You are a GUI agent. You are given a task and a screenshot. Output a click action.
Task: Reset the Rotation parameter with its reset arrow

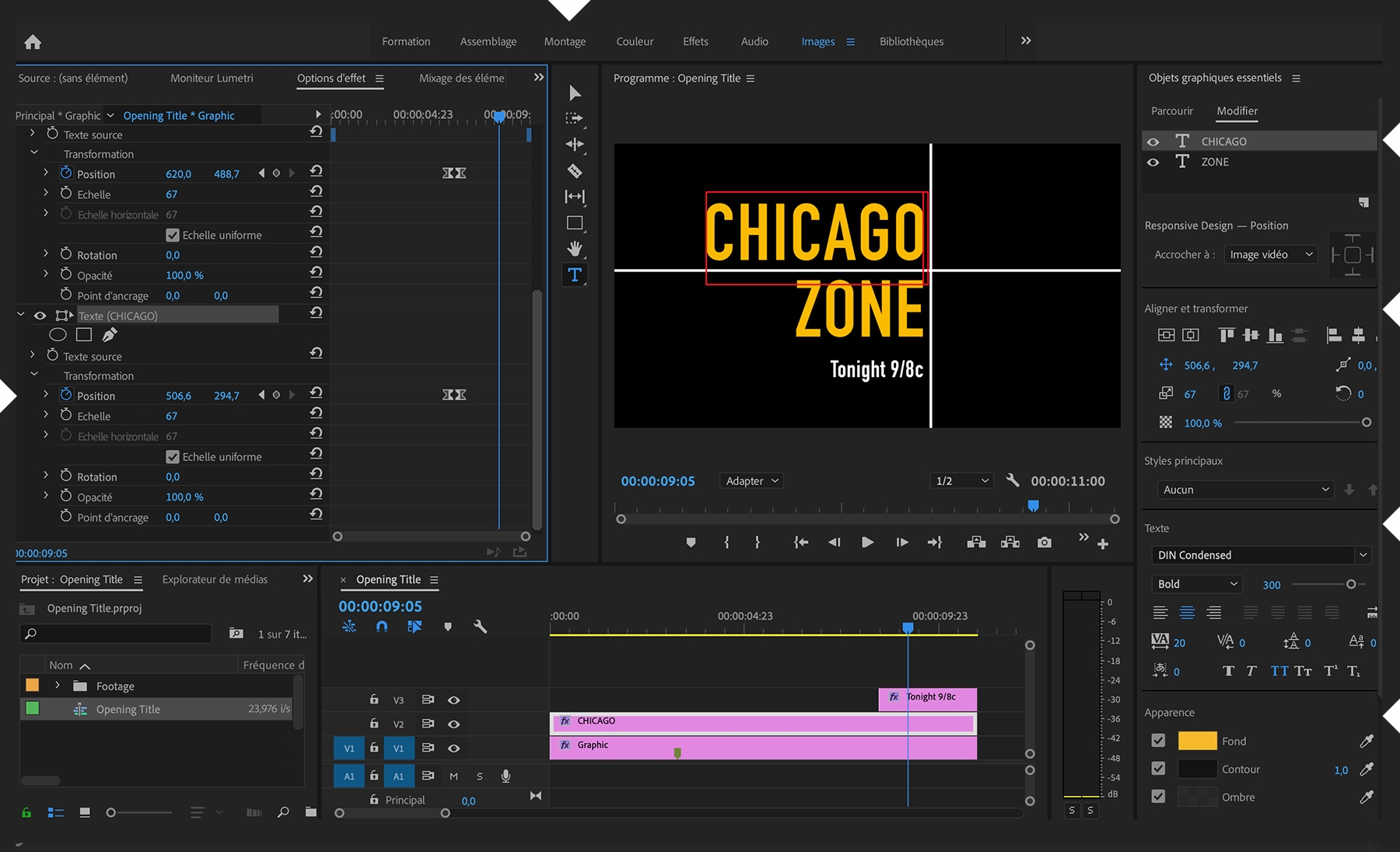[x=316, y=474]
